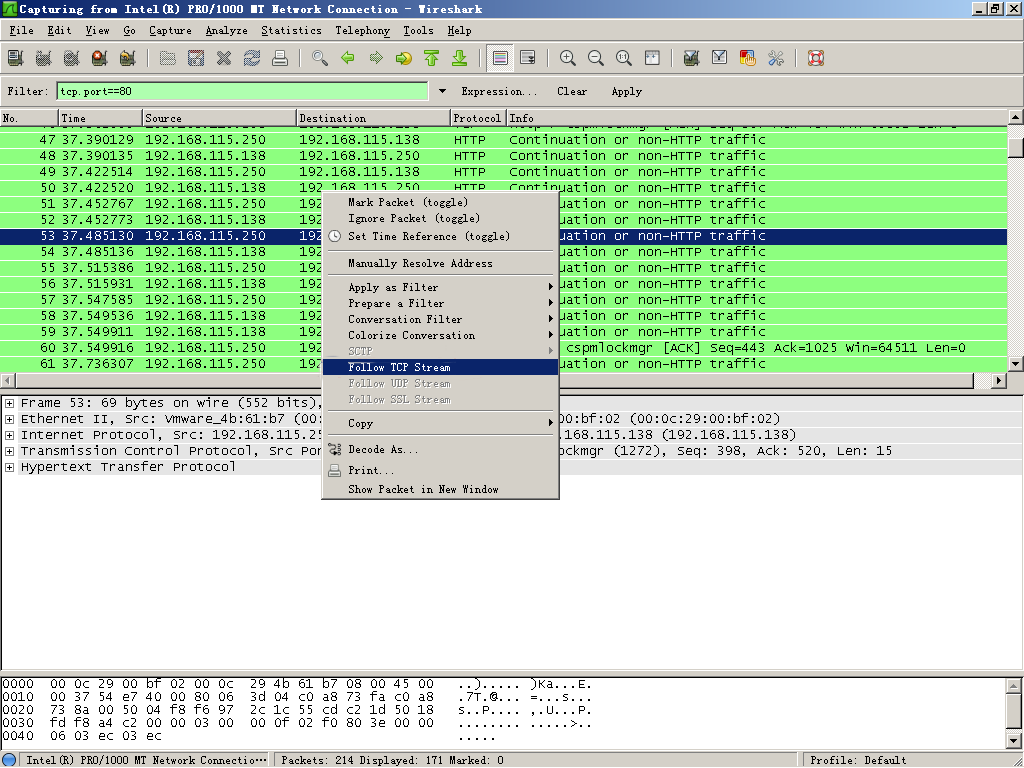This screenshot has height=768, width=1024.
Task: Click the hex pane scrollbar down arrow
Action: [x=1014, y=741]
